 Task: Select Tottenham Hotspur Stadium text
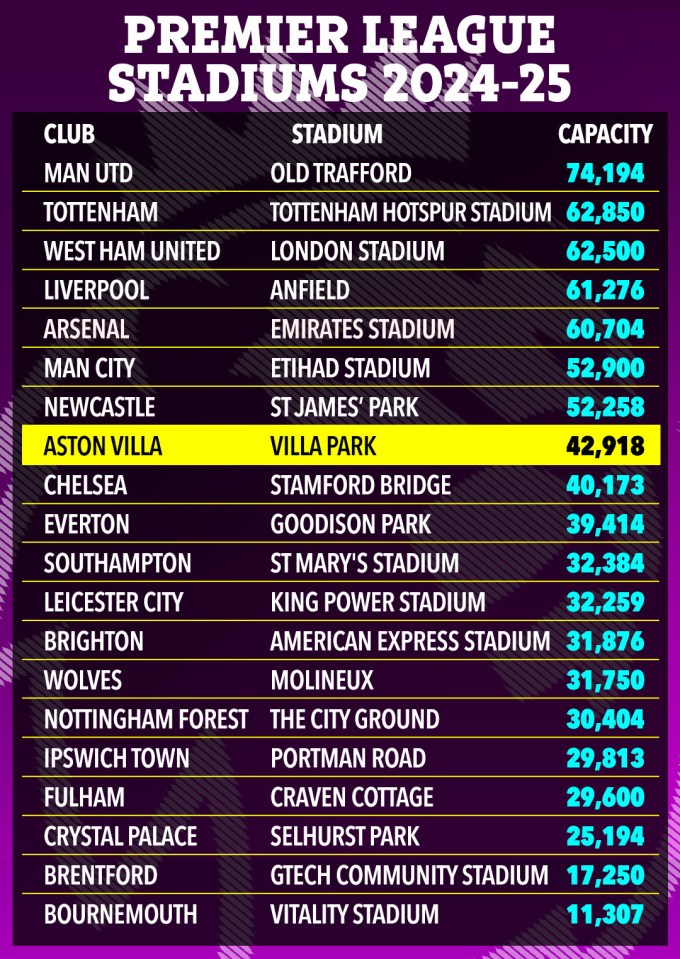[x=411, y=212]
